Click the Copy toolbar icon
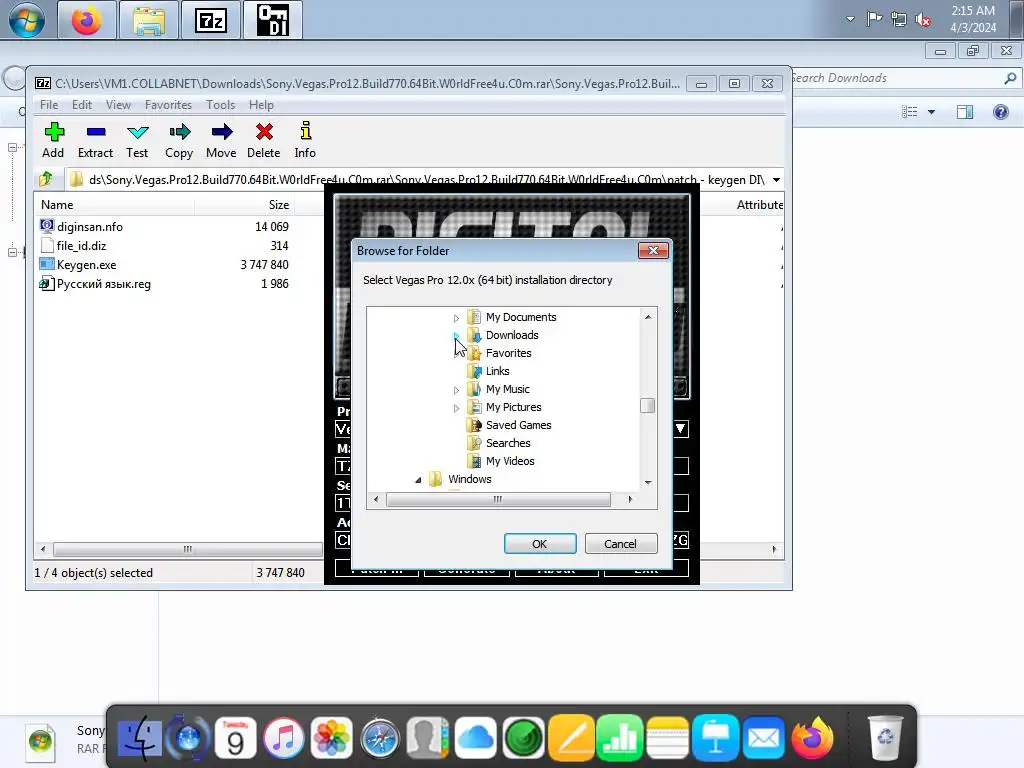 pos(179,140)
